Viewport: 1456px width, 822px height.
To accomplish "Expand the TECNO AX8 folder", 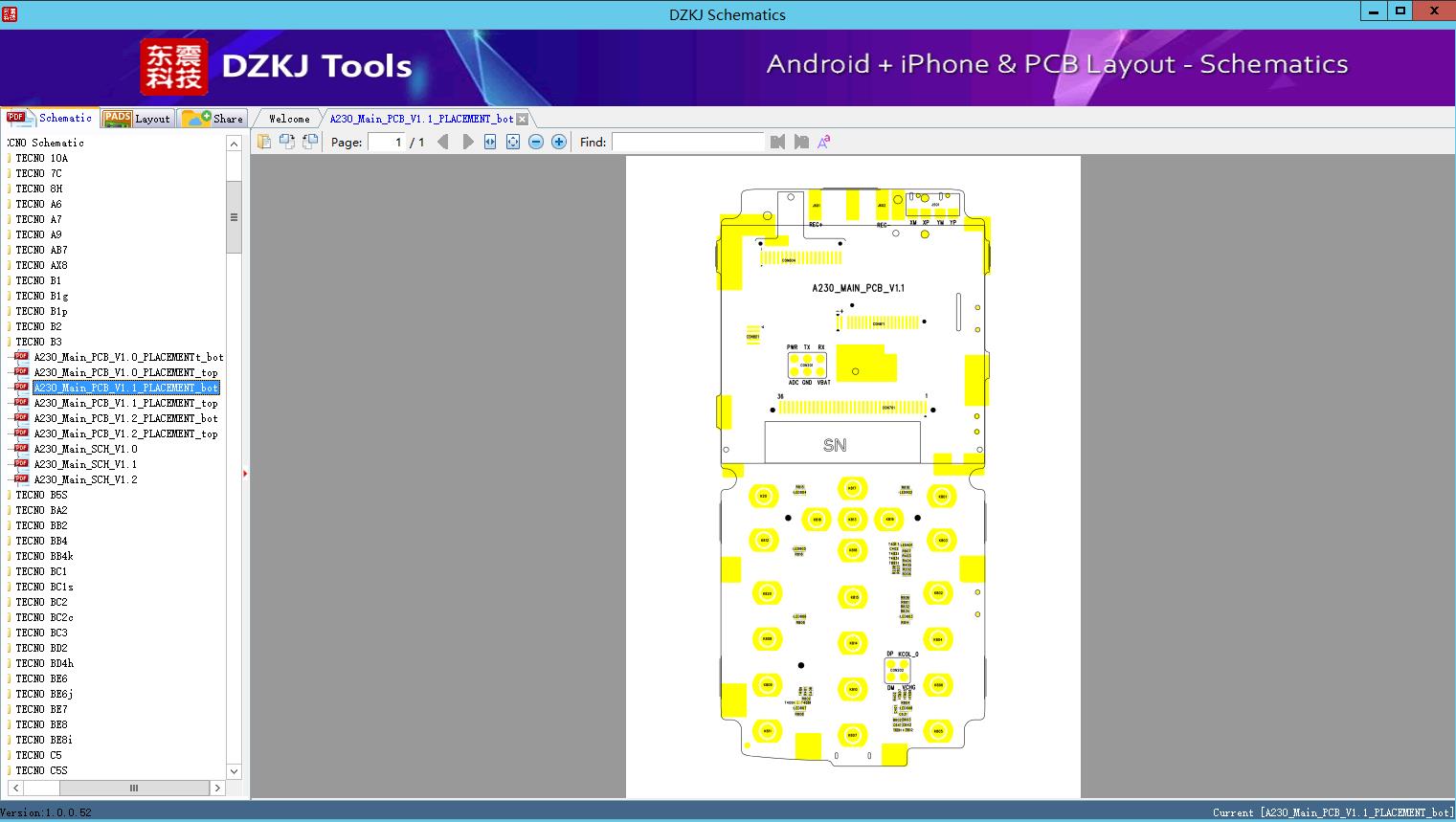I will tap(42, 265).
